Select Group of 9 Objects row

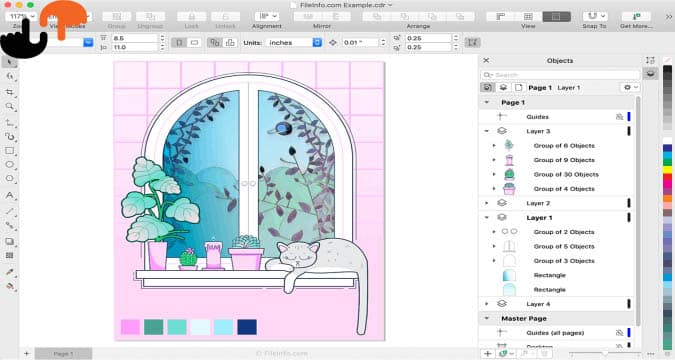click(556, 160)
